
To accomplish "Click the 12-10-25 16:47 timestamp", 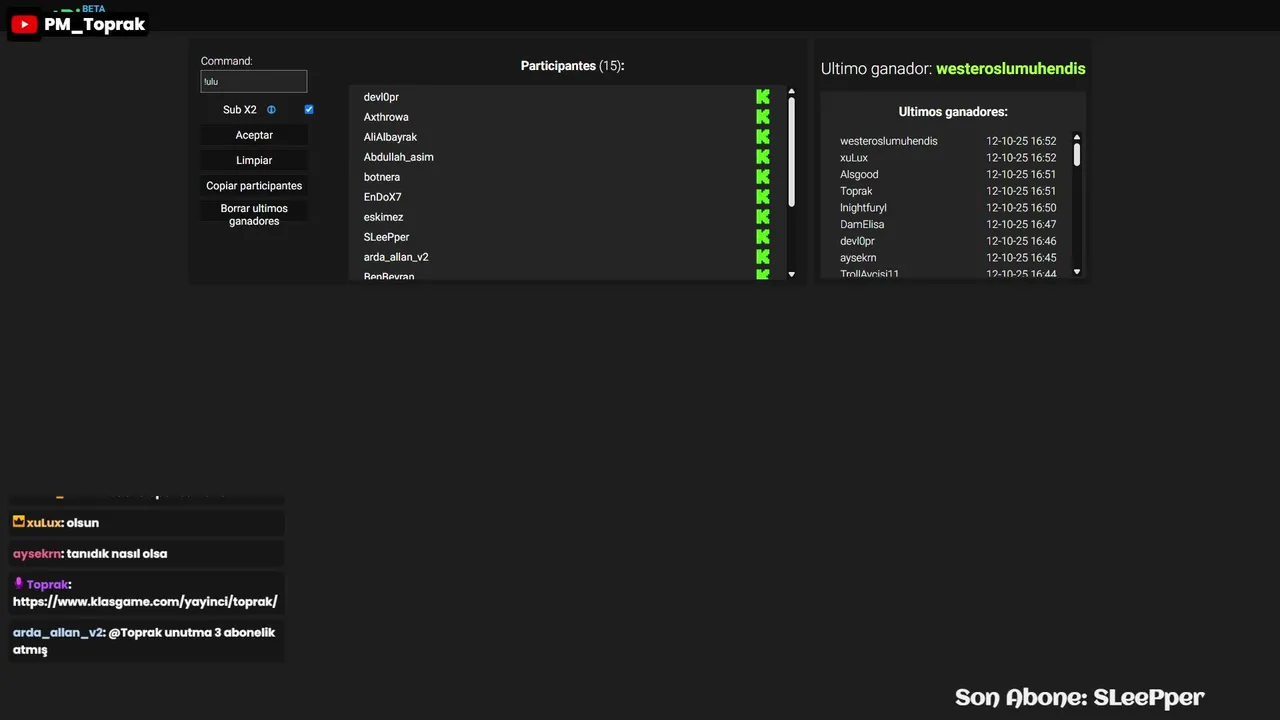I will pos(1021,224).
